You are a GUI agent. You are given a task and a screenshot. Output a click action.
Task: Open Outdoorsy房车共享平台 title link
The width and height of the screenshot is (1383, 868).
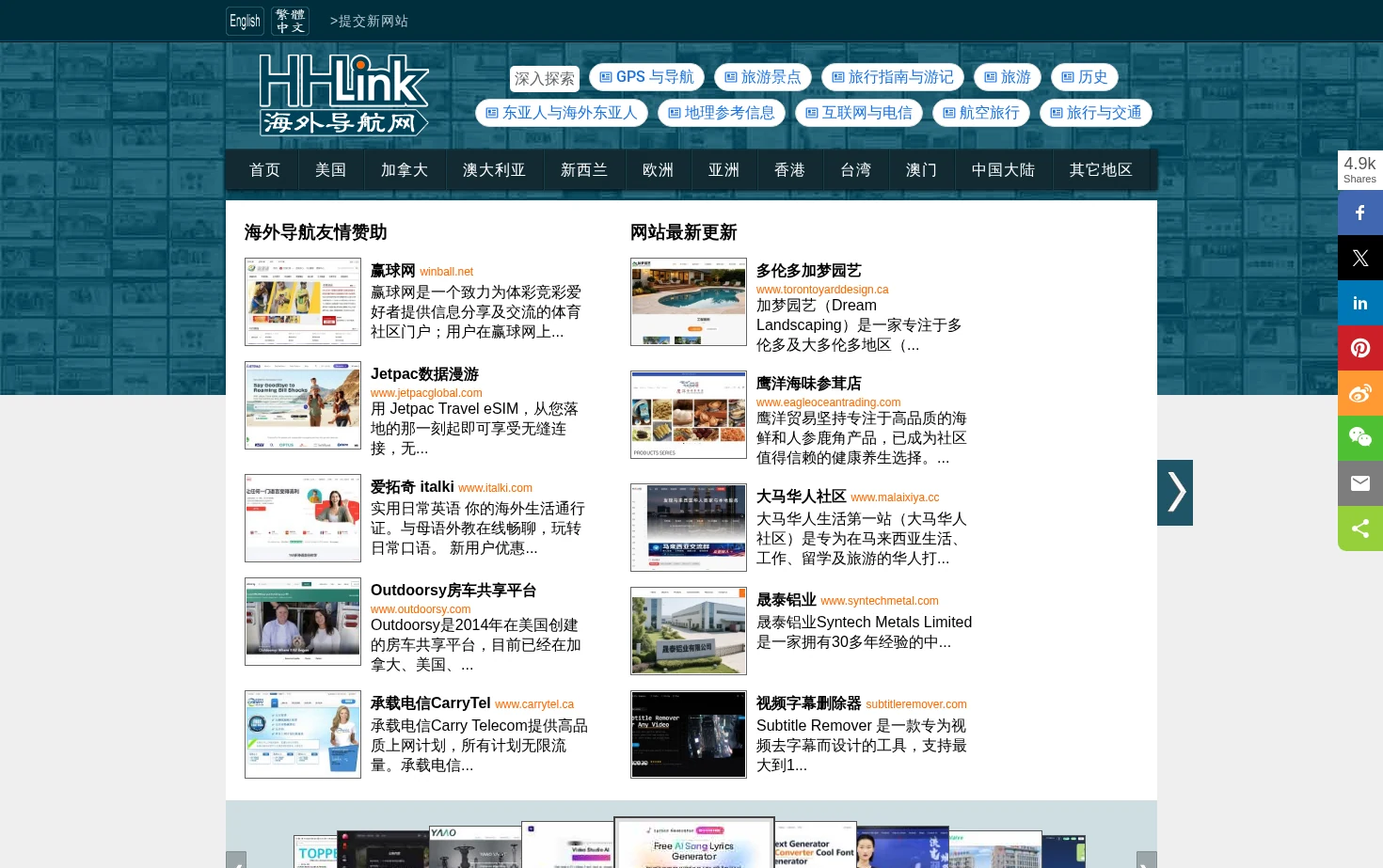(453, 591)
